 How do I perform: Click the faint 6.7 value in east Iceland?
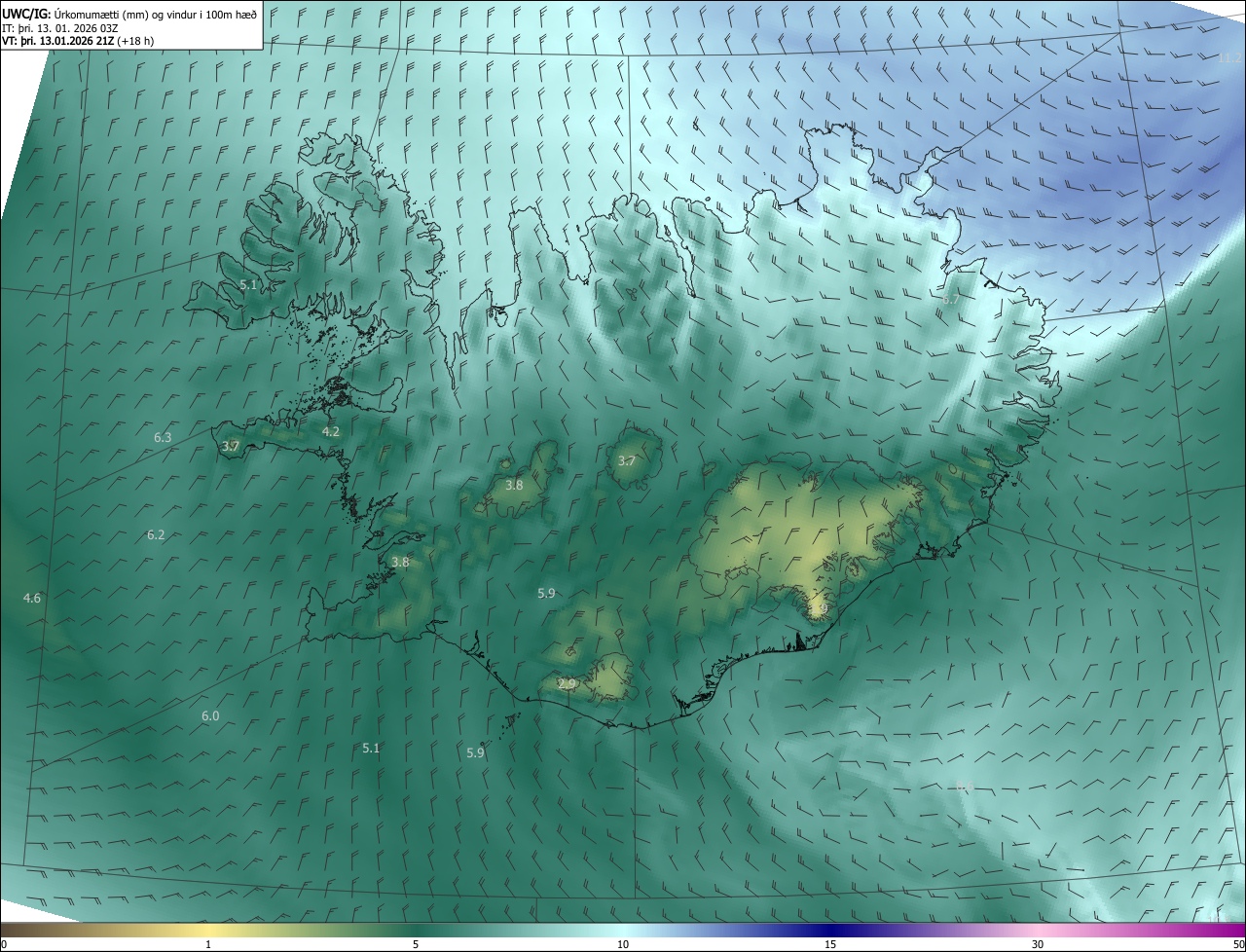951,300
